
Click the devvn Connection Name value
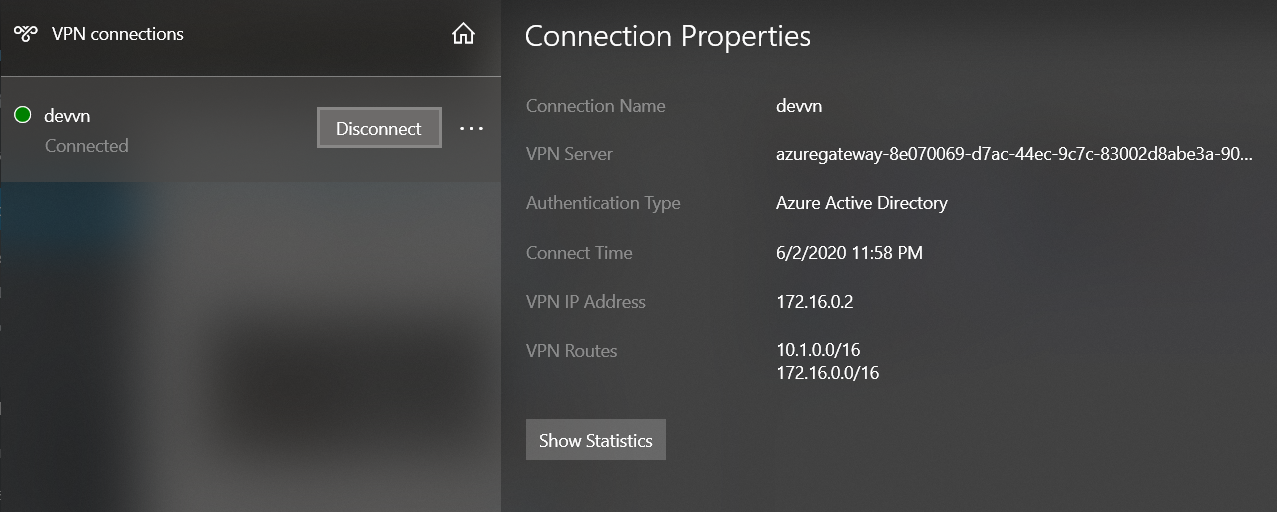click(799, 106)
